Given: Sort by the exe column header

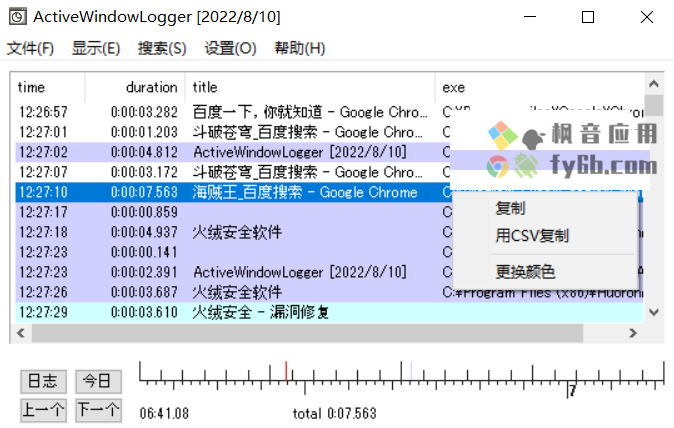Looking at the screenshot, I should (540, 87).
